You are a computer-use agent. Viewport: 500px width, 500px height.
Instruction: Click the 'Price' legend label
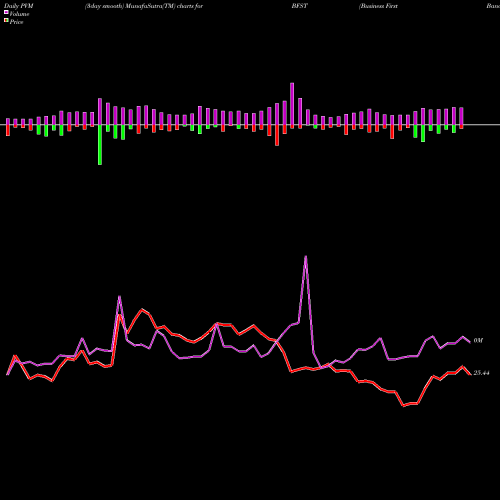pos(16,22)
